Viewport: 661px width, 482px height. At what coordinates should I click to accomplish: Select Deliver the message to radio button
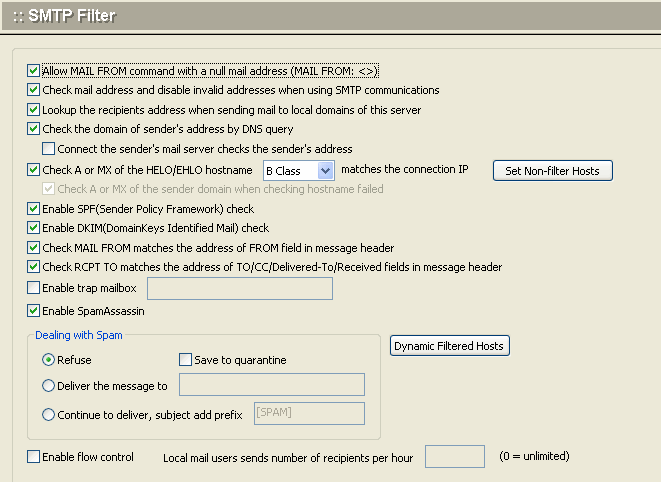[x=48, y=385]
